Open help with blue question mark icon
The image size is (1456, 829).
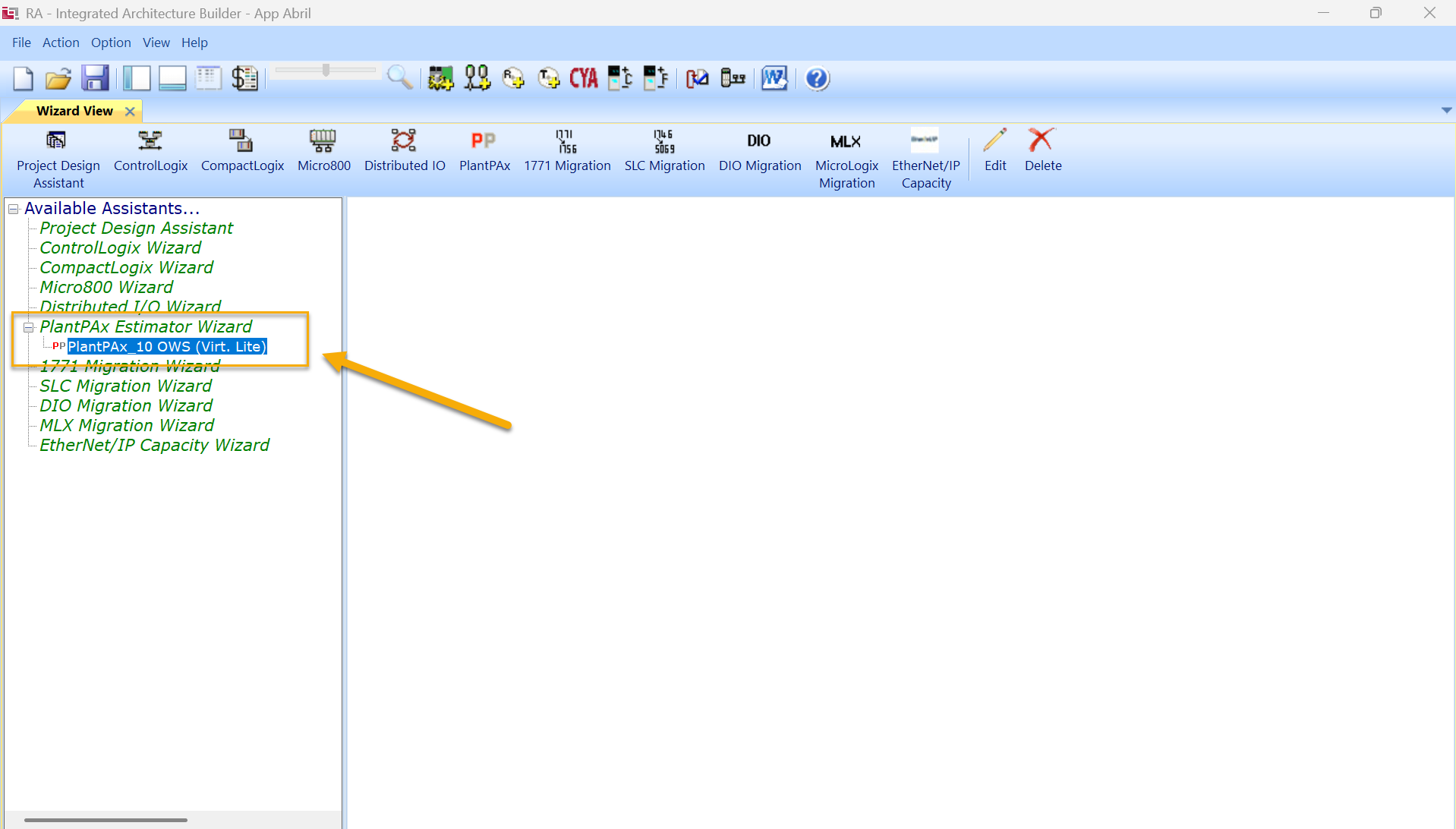[817, 78]
